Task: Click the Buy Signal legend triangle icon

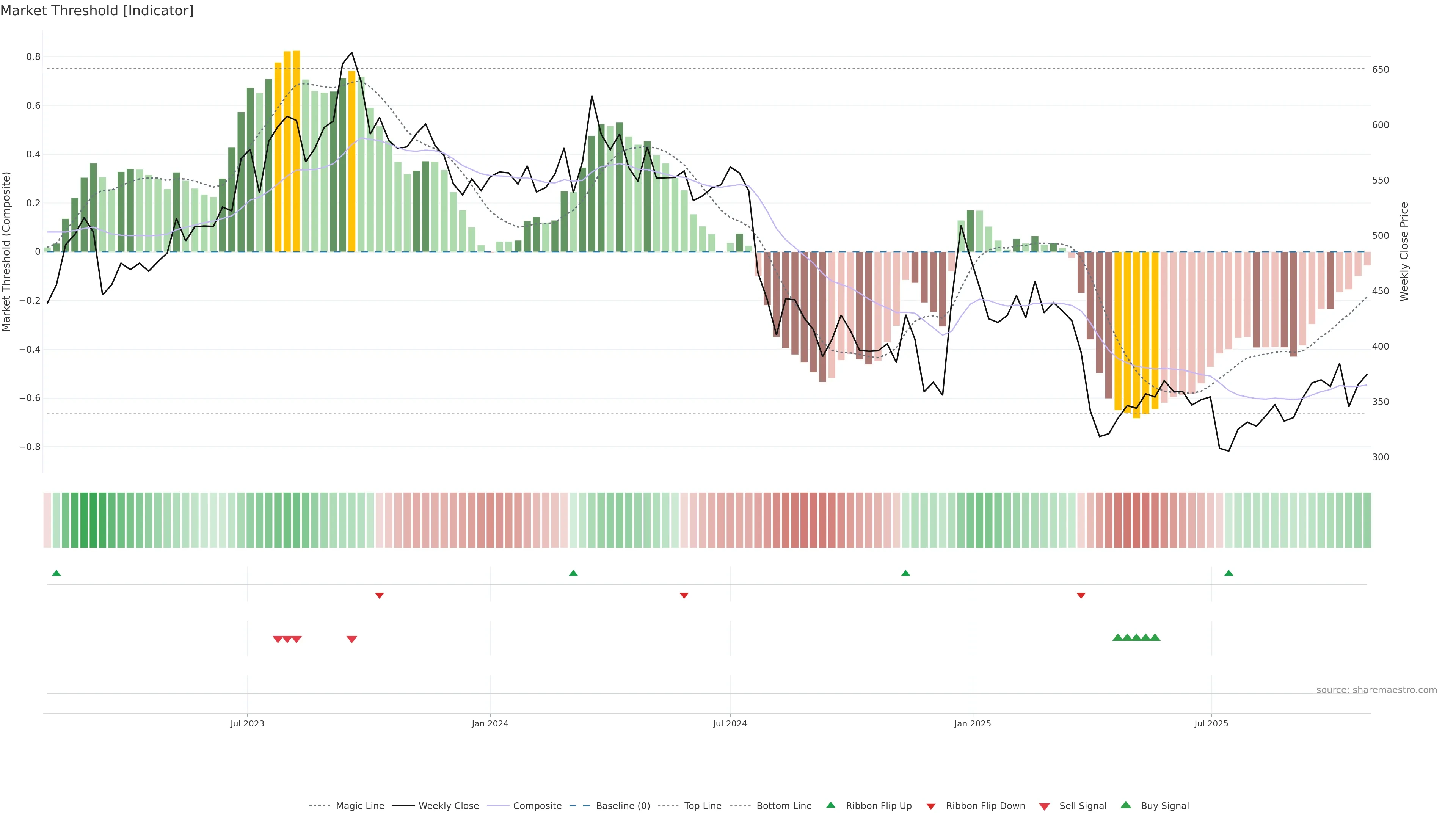Action: pos(1125,805)
